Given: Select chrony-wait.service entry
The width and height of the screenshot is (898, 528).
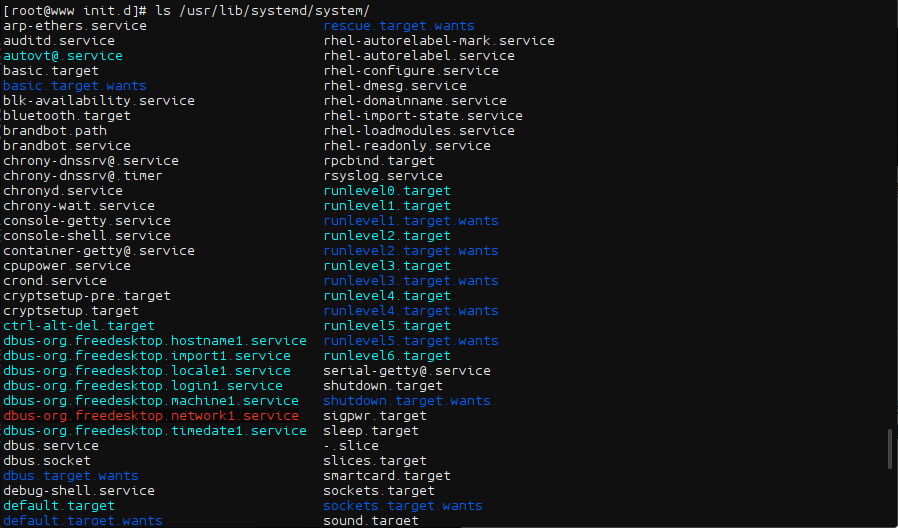Looking at the screenshot, I should [79, 205].
